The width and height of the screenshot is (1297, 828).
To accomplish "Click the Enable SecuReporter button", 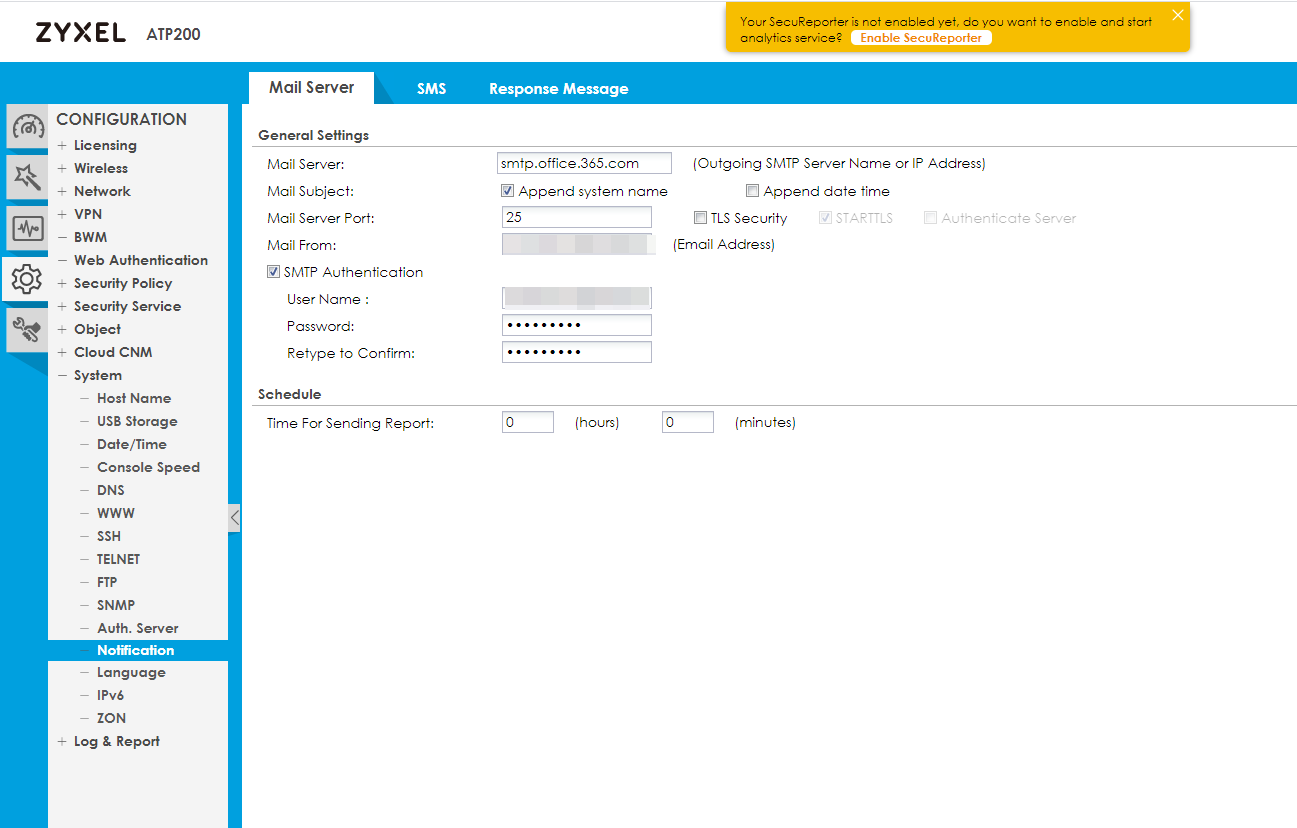I will 921,38.
